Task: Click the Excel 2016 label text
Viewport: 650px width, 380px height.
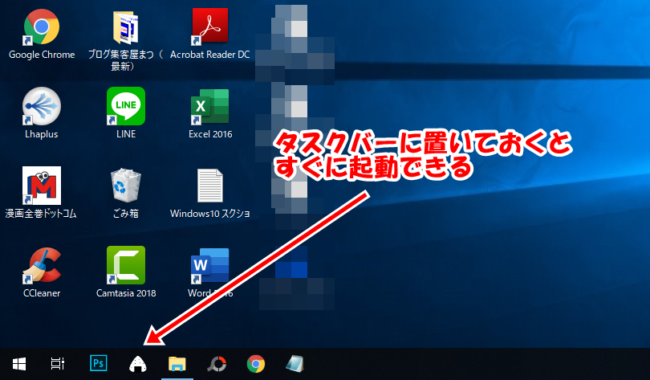Action: click(210, 134)
